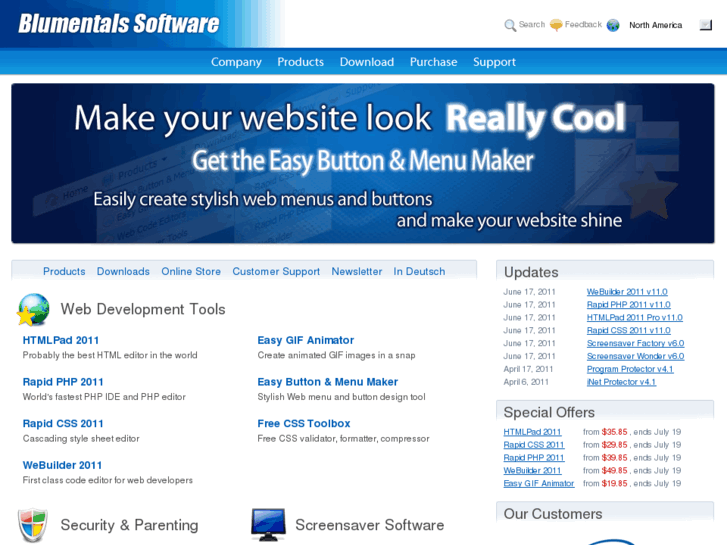Open the Download menu
Image resolution: width=727 pixels, height=545 pixels.
pos(367,62)
